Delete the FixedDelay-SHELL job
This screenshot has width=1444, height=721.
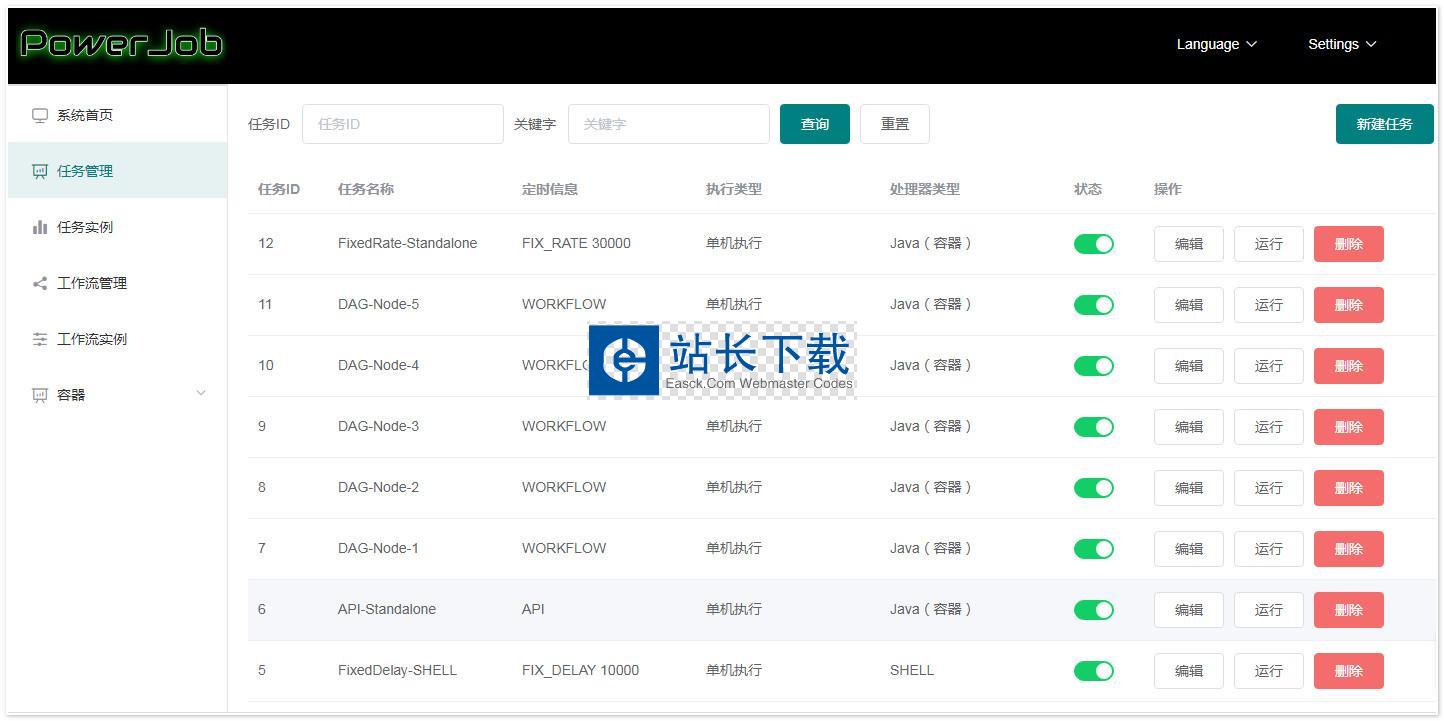(1348, 671)
